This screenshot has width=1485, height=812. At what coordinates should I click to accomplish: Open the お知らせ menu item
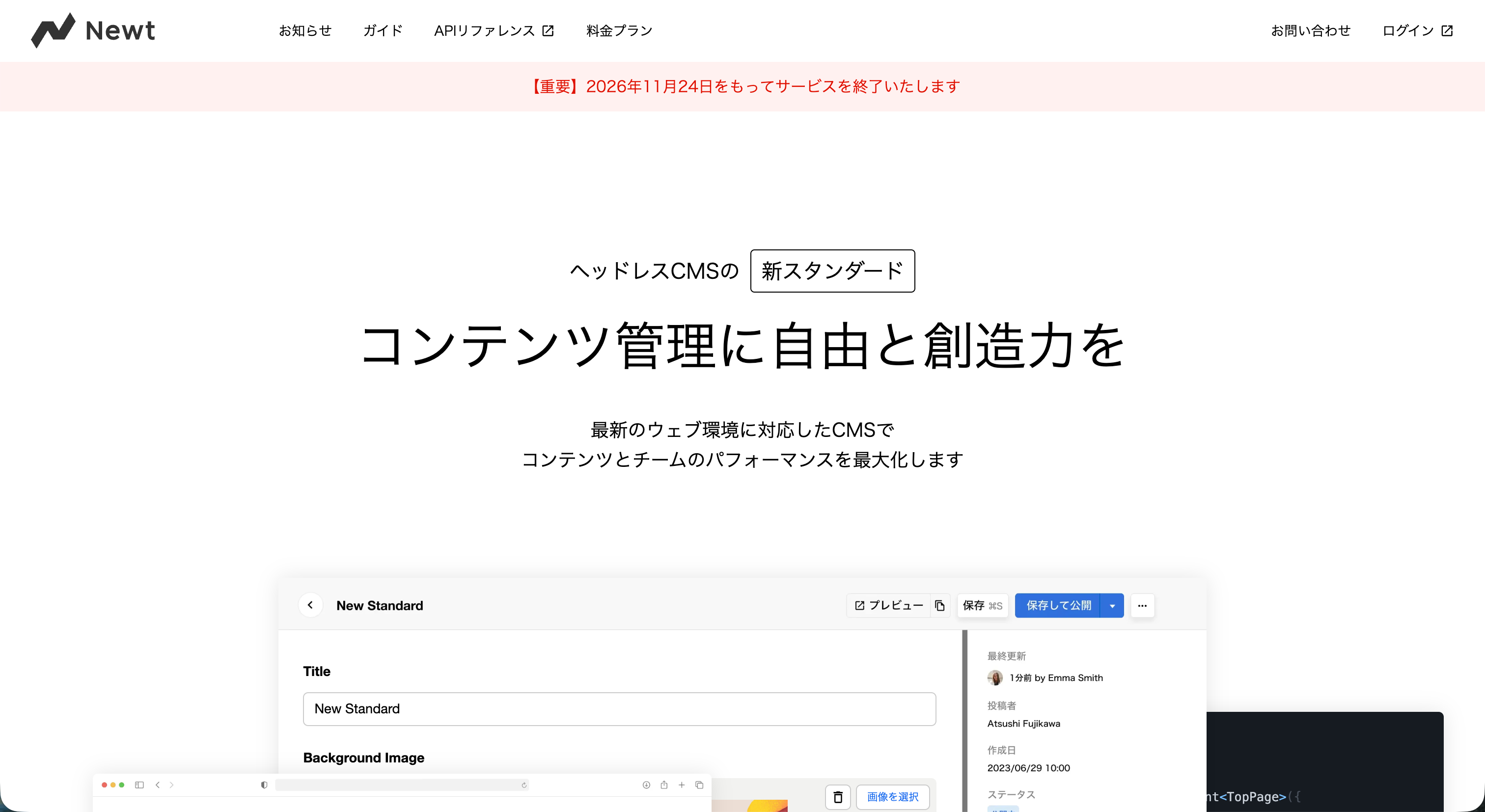pos(305,30)
